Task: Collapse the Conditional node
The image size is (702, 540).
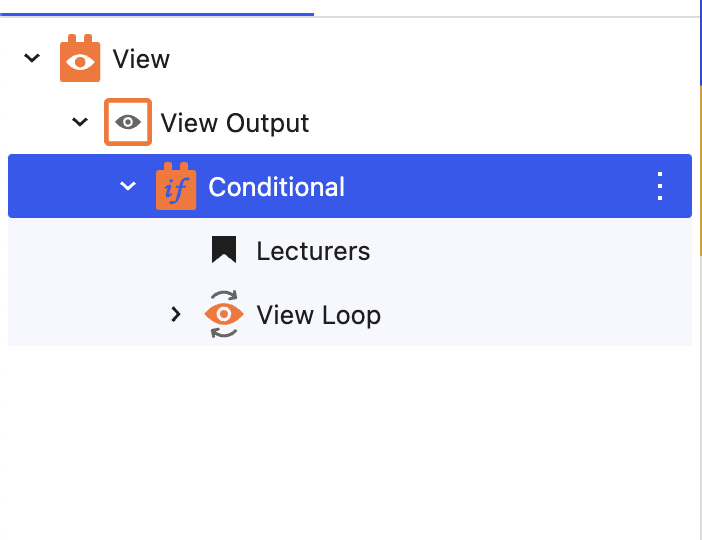Action: pos(128,185)
